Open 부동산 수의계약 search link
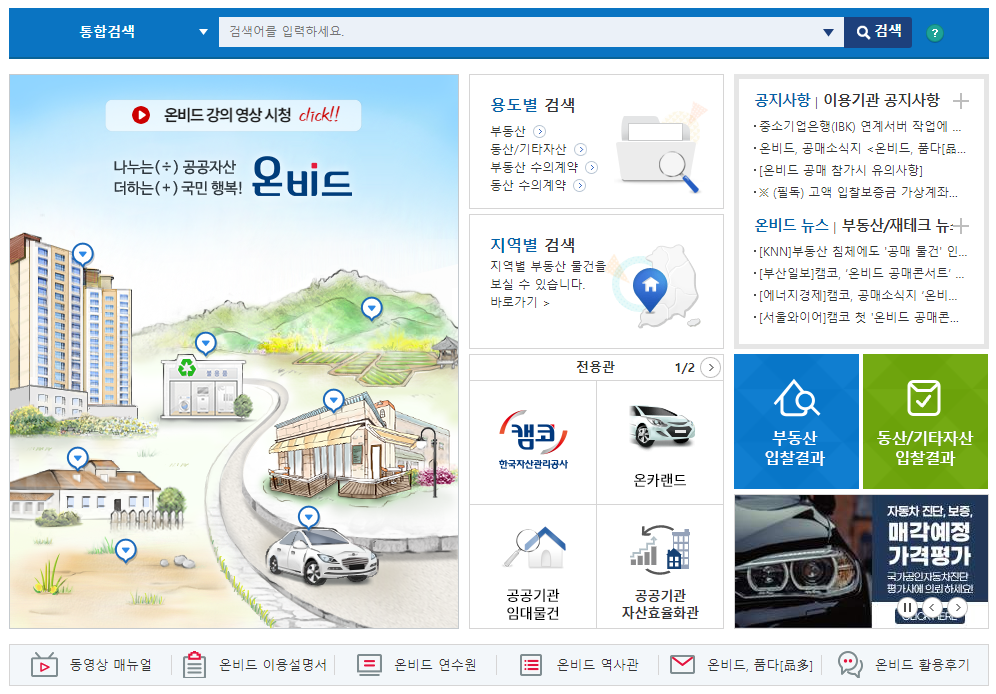The image size is (996, 694). (x=544, y=167)
